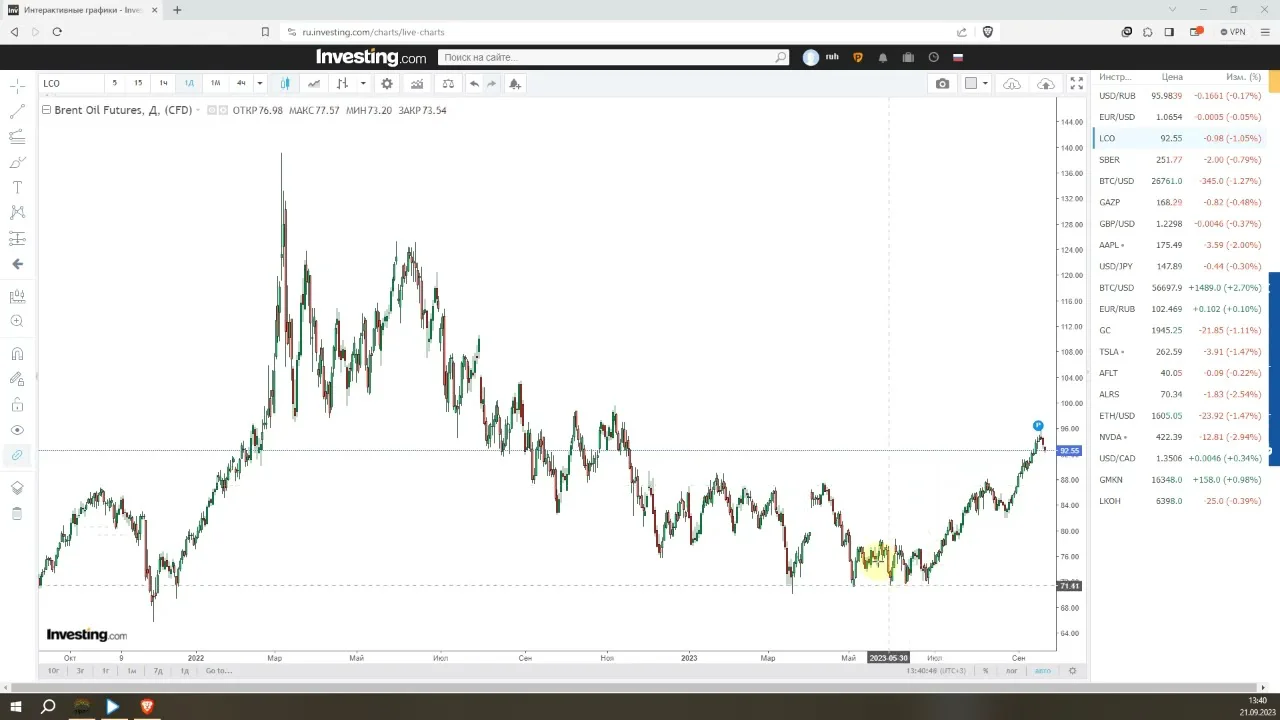Expand the more timeframes dropdown

click(259, 84)
